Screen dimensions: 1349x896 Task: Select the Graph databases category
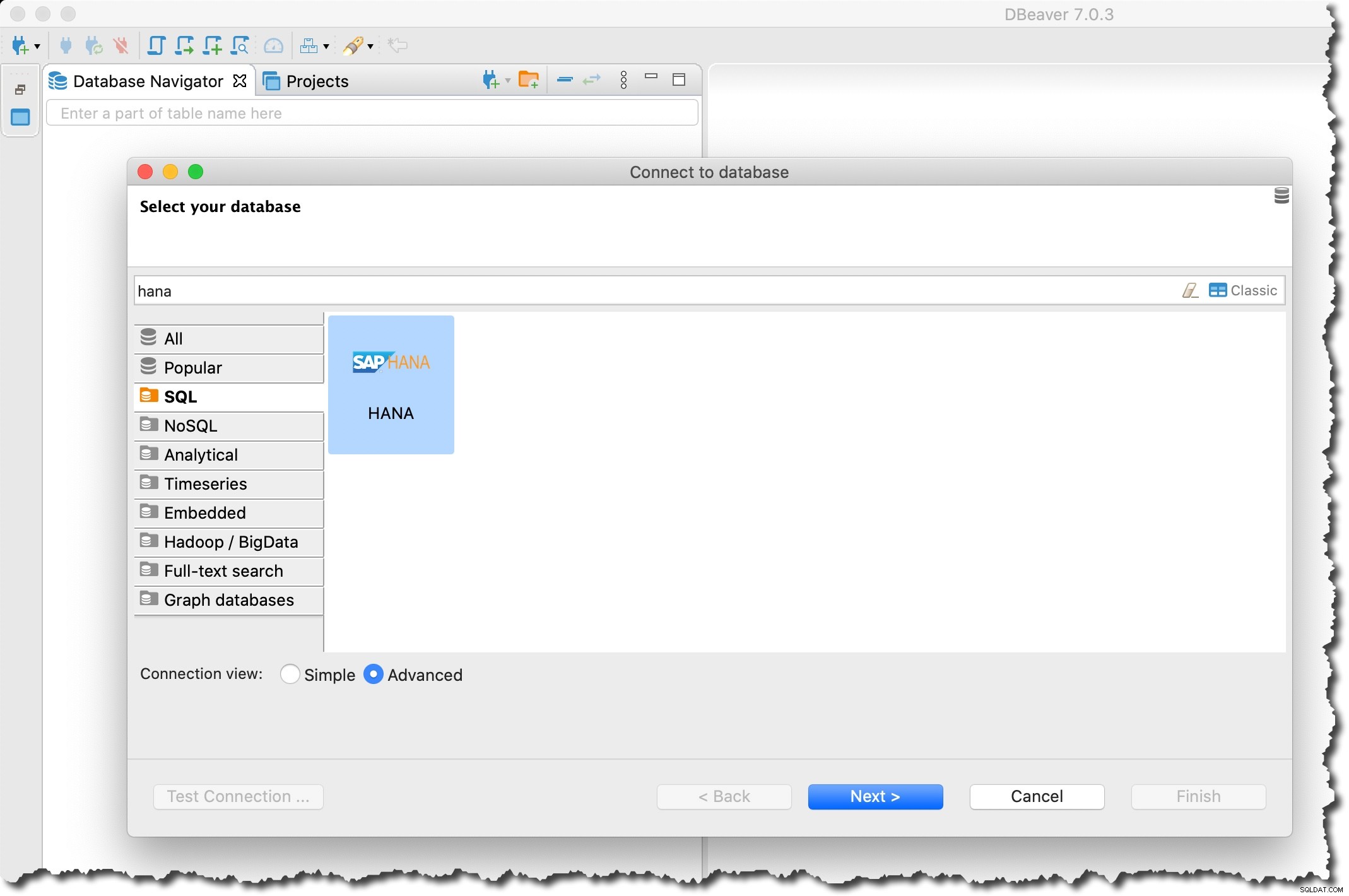[229, 600]
